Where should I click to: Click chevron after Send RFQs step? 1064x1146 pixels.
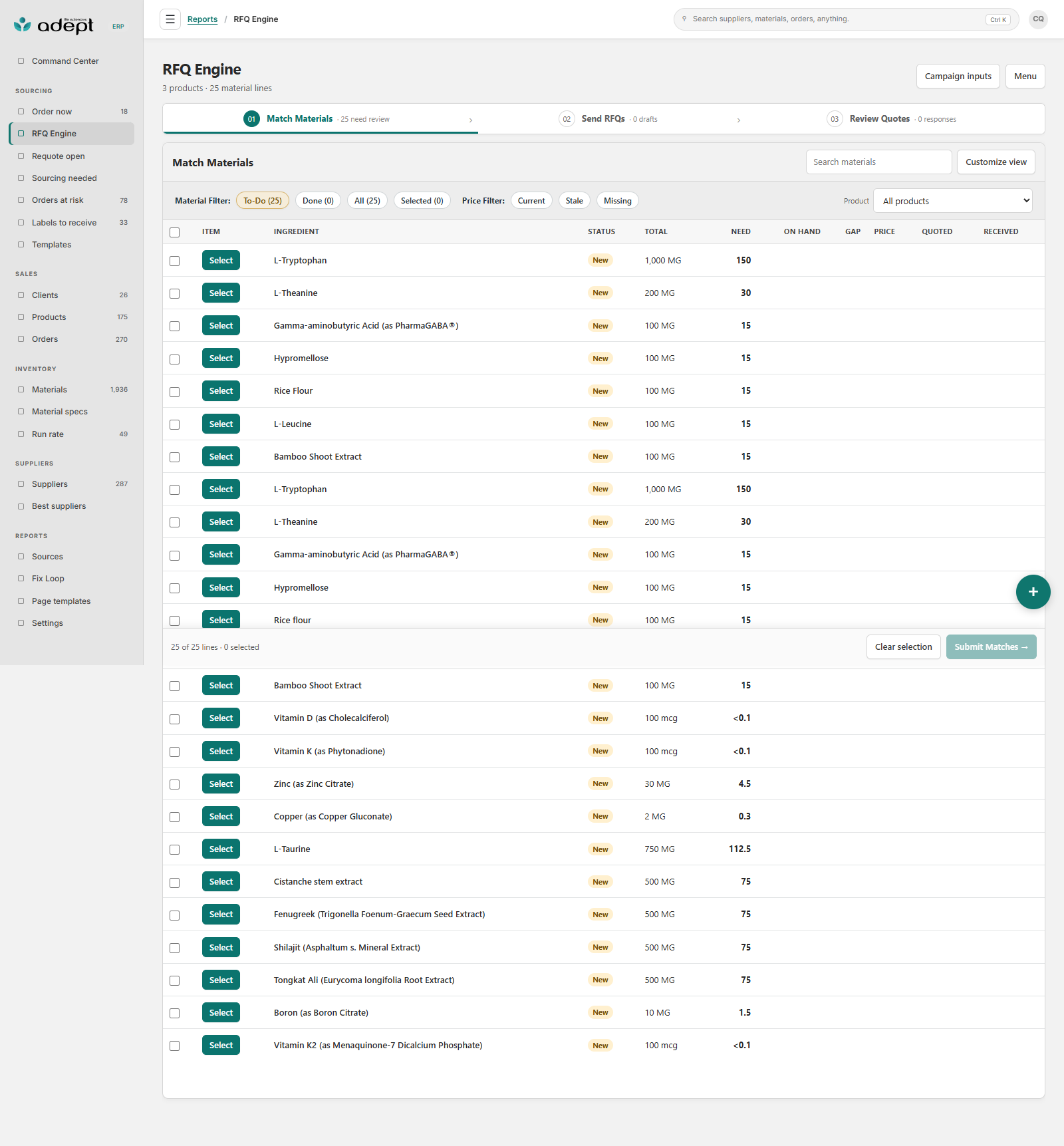(739, 120)
